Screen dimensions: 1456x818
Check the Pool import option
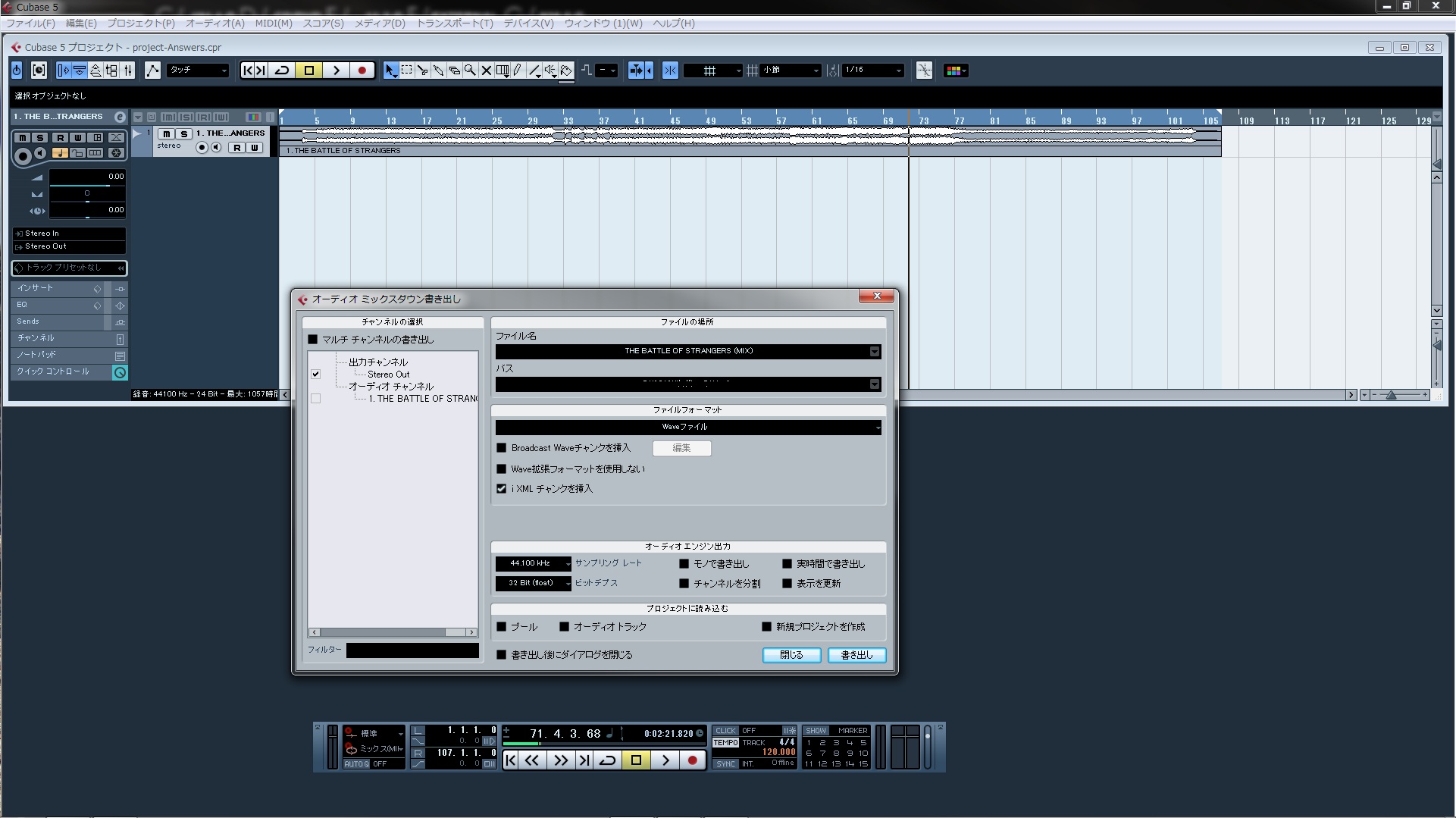[501, 627]
